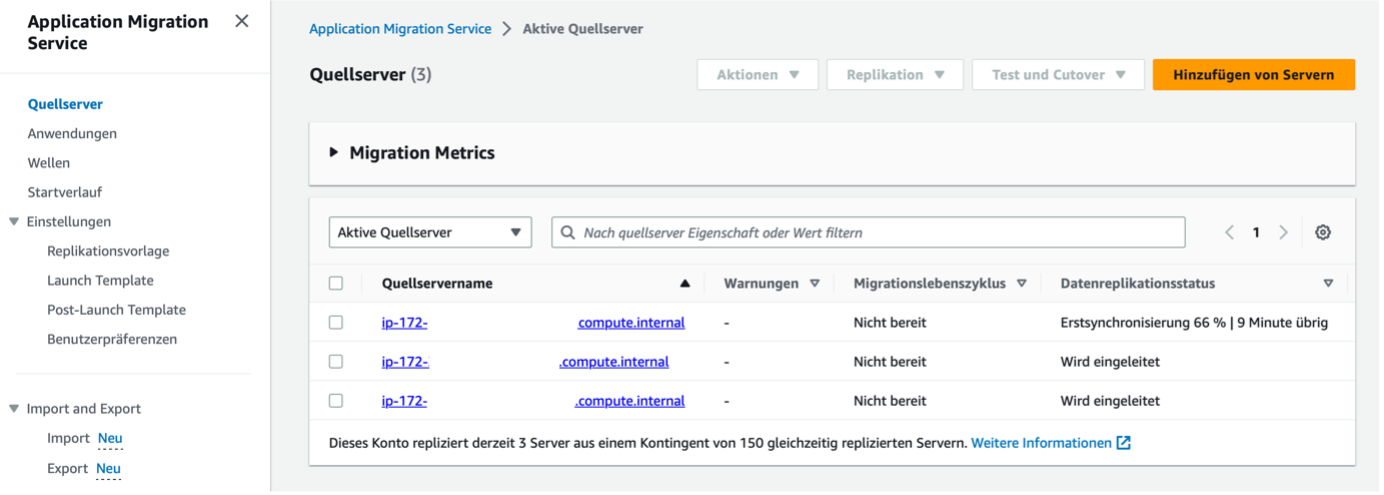The image size is (1384, 495).
Task: Open Wellen in the sidebar
Action: (49, 162)
